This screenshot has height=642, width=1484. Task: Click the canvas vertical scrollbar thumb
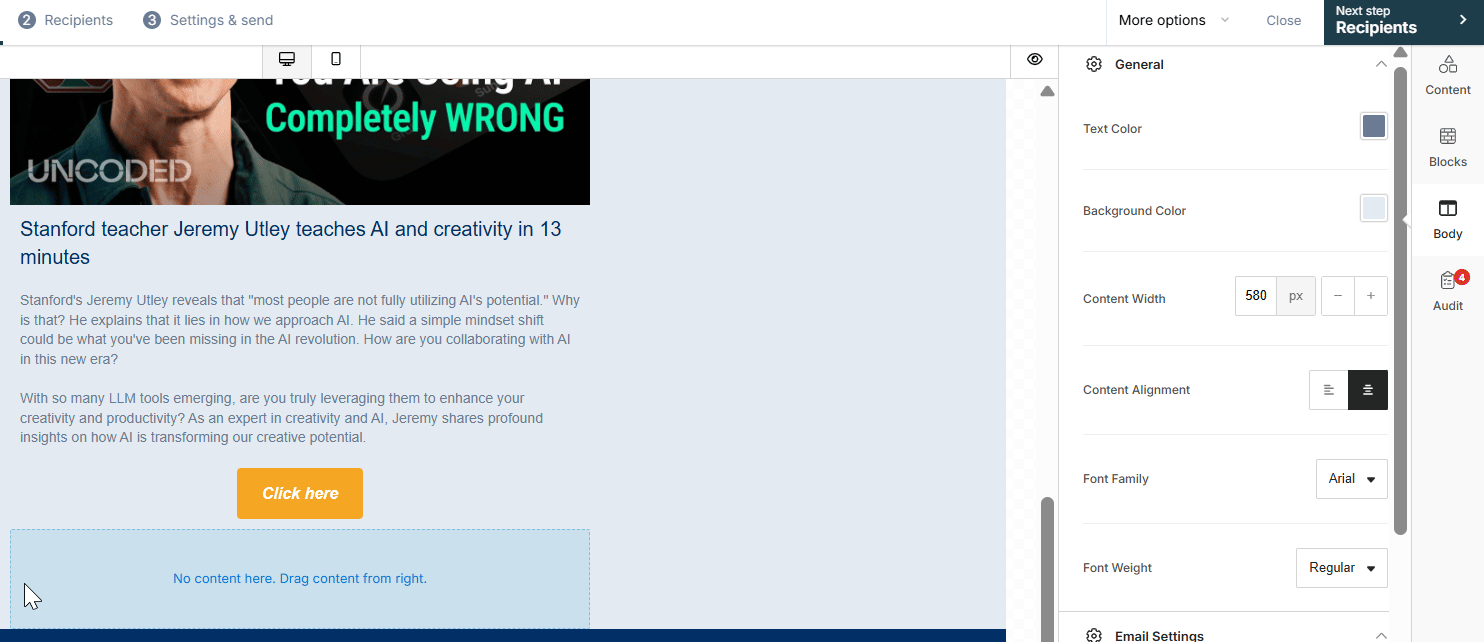pyautogui.click(x=1047, y=568)
